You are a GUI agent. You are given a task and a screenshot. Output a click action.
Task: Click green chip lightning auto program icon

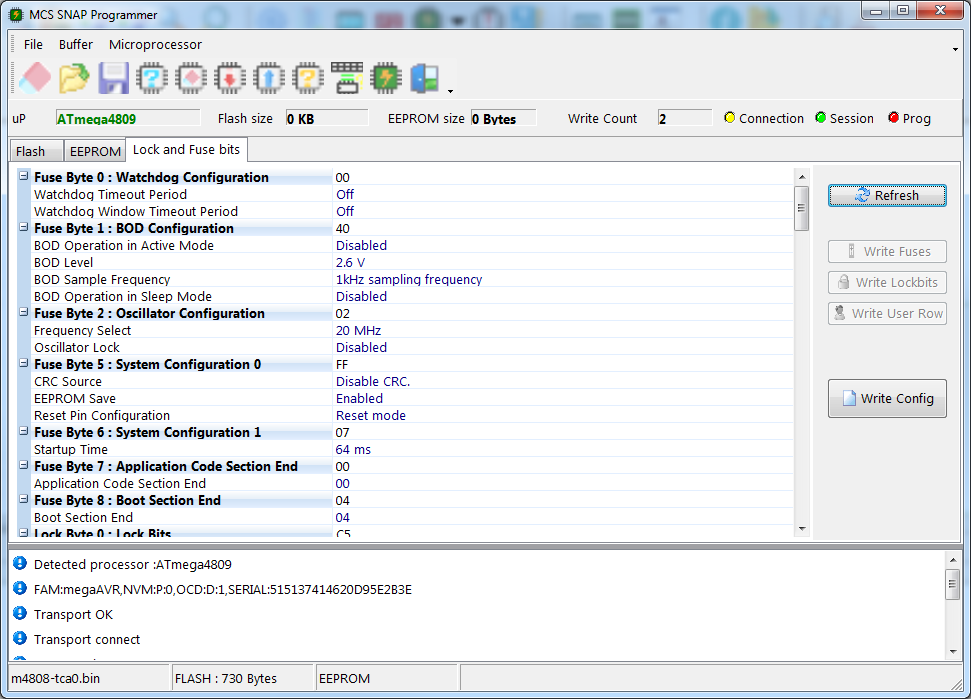coord(386,78)
